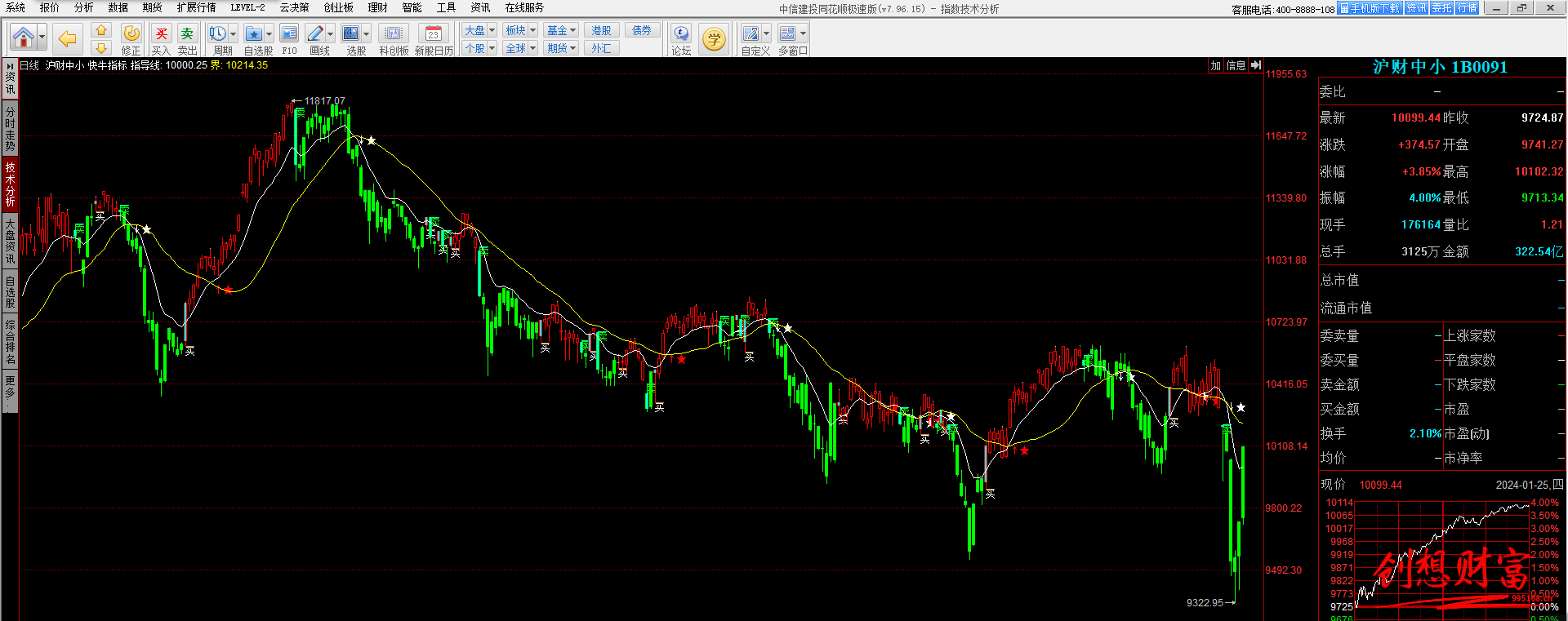Click the 11817.07 peak price label
The width and height of the screenshot is (1568, 621).
click(x=324, y=101)
